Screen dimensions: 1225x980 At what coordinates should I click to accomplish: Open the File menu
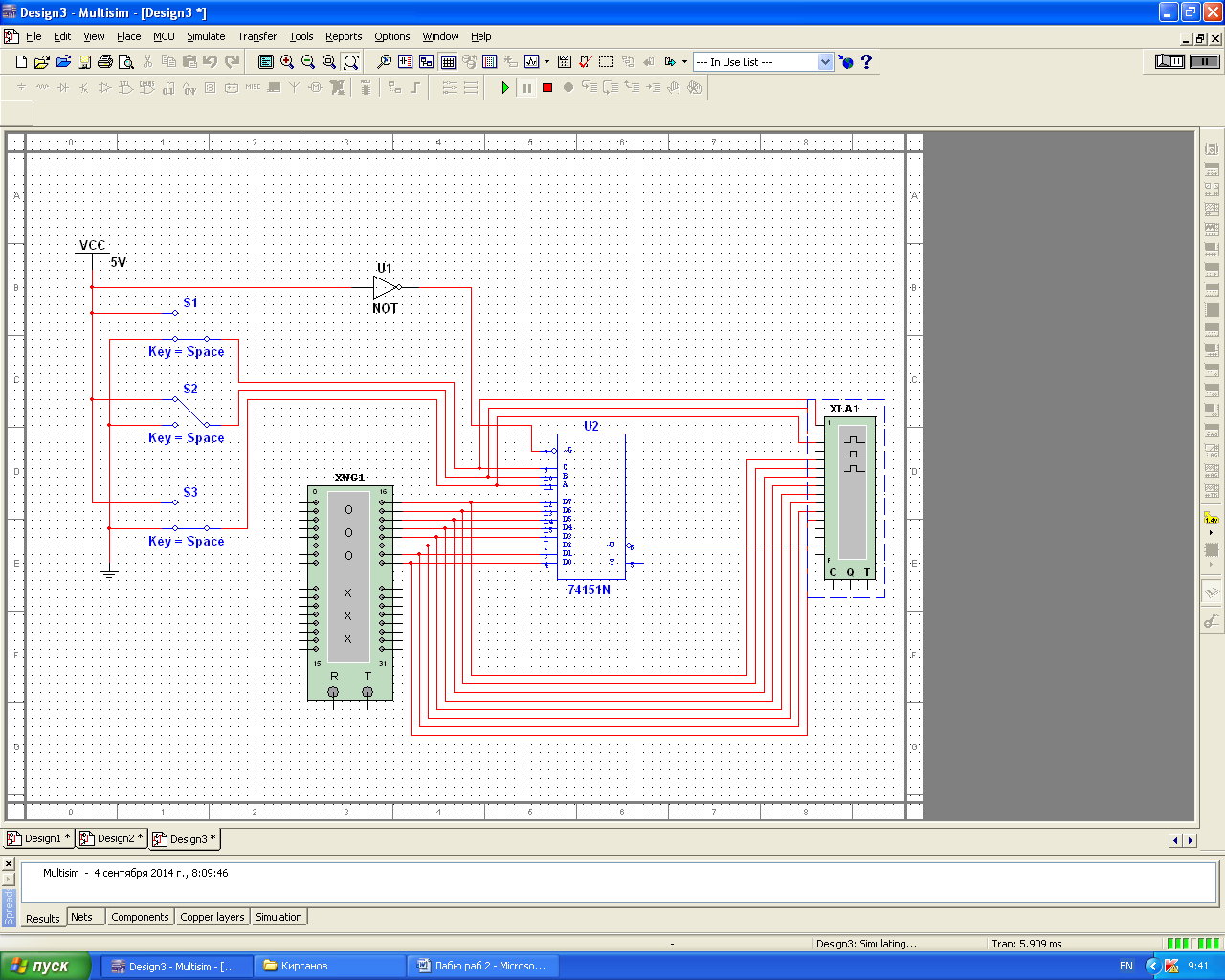click(33, 36)
